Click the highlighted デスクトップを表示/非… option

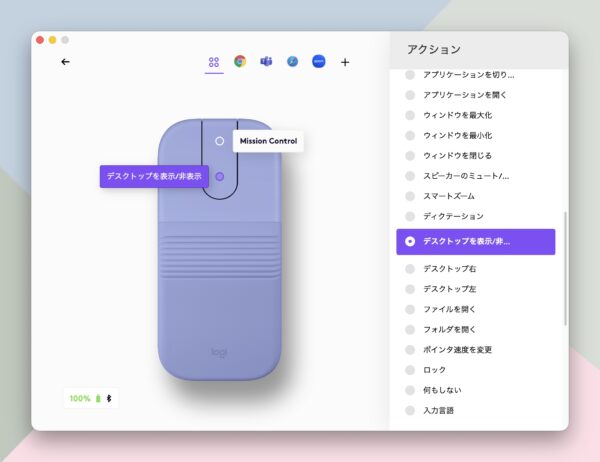tap(476, 242)
